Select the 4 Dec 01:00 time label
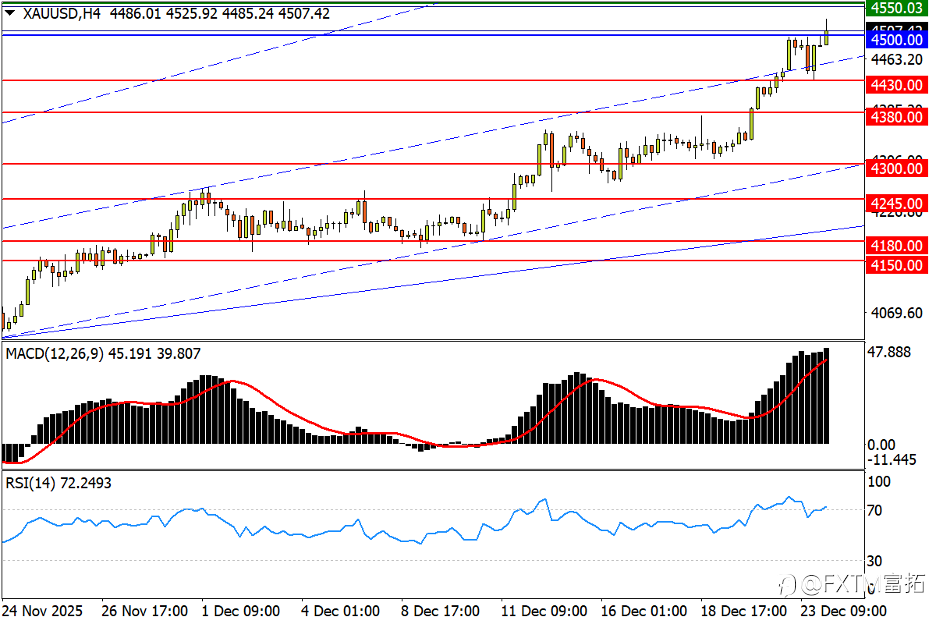Screen dimensions: 936x624 (x=340, y=611)
